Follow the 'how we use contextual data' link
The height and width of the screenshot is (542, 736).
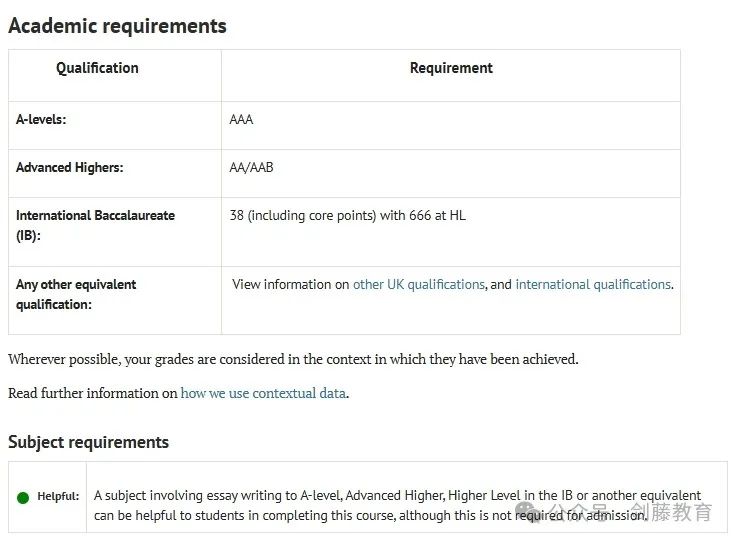pos(263,393)
